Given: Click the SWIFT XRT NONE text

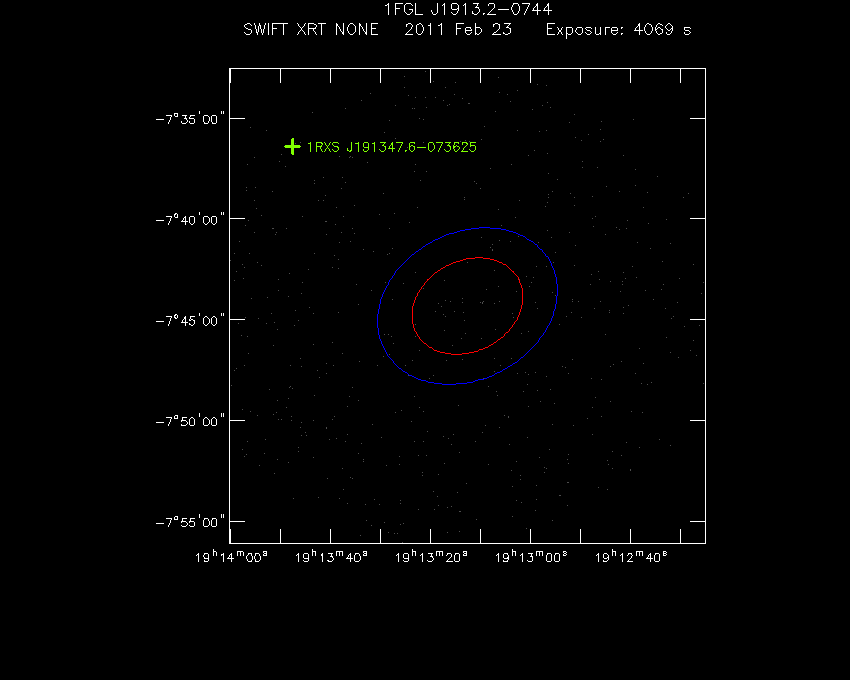Looking at the screenshot, I should pyautogui.click(x=311, y=29).
